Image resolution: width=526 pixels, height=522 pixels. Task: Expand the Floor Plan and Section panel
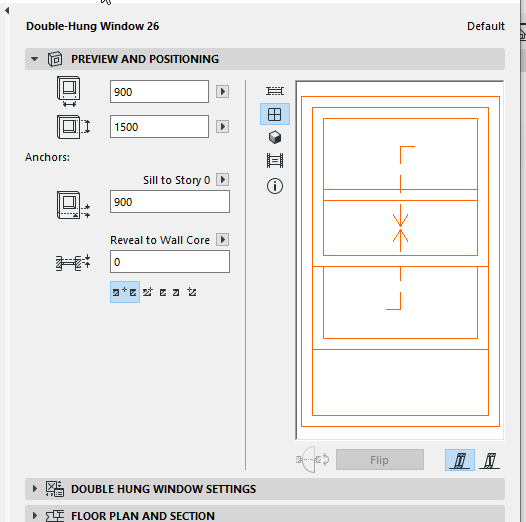pyautogui.click(x=35, y=515)
